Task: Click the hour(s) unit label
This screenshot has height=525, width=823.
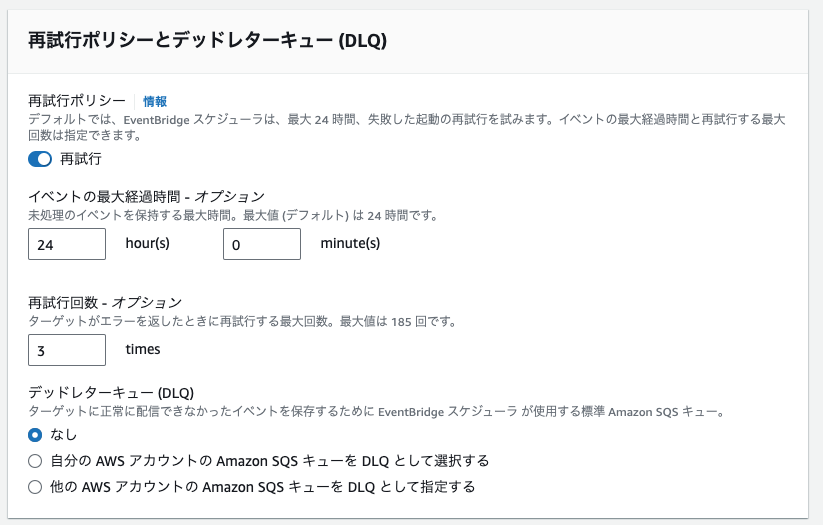Action: 147,243
